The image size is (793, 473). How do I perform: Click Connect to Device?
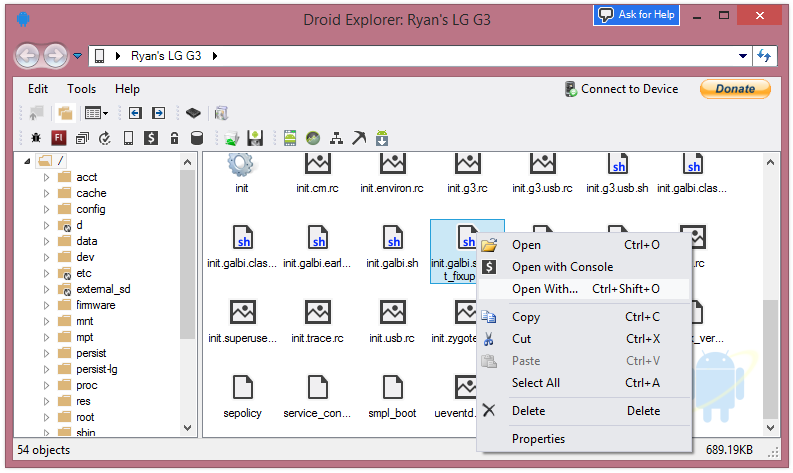622,89
